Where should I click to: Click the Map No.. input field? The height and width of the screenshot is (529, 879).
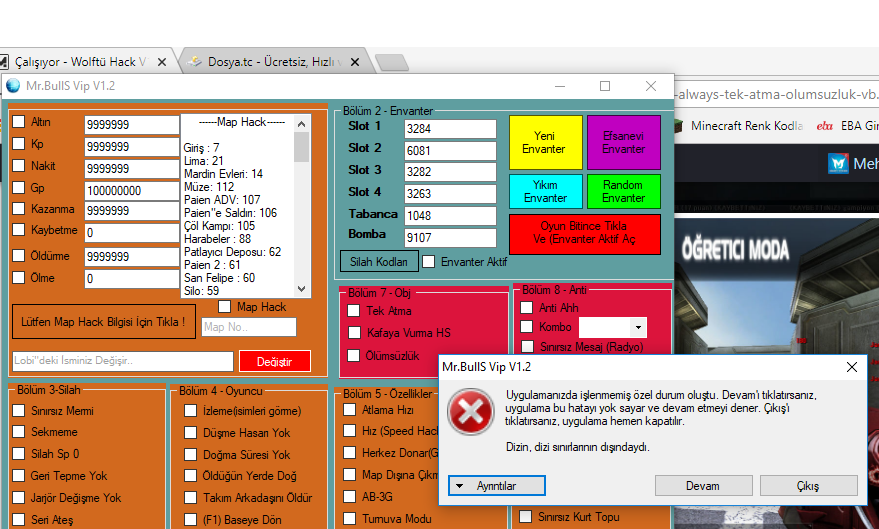249,327
